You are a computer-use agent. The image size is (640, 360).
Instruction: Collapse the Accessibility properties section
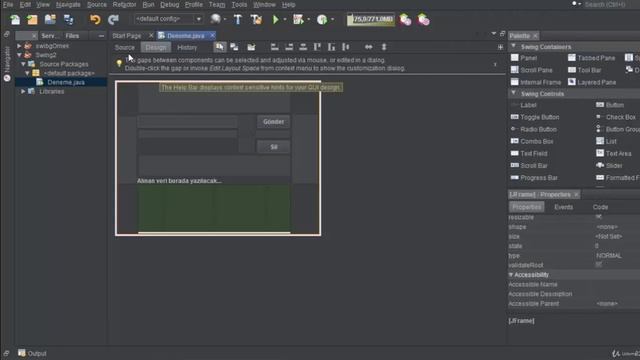point(511,275)
